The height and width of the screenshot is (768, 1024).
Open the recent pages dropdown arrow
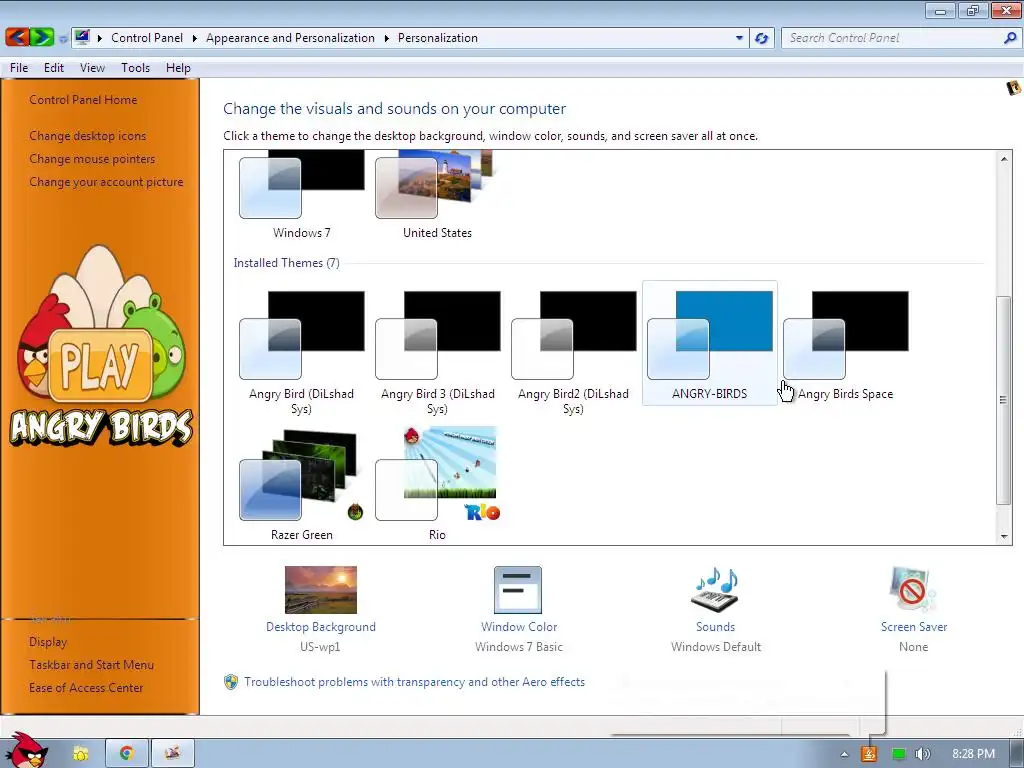tap(63, 39)
